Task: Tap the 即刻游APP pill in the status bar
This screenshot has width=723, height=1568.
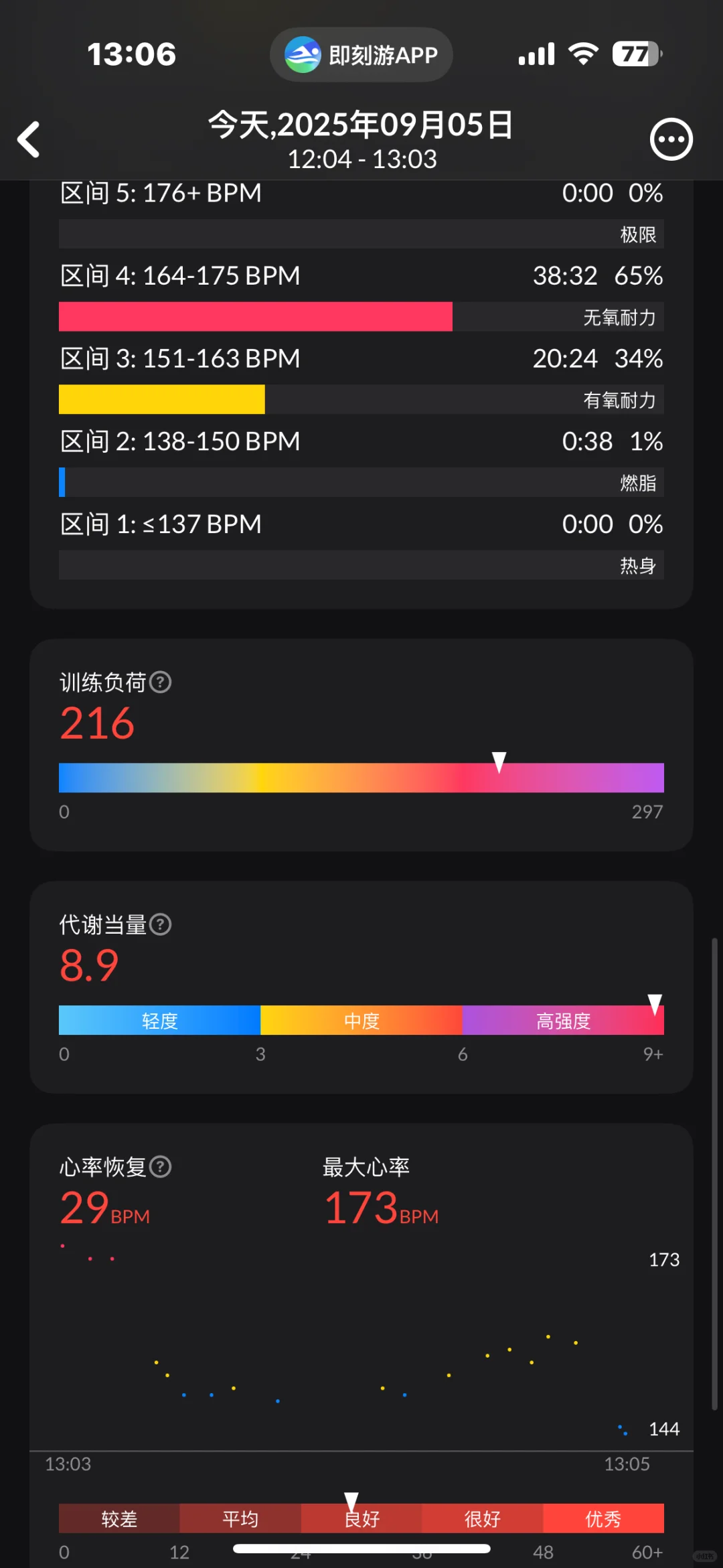Action: [x=361, y=55]
